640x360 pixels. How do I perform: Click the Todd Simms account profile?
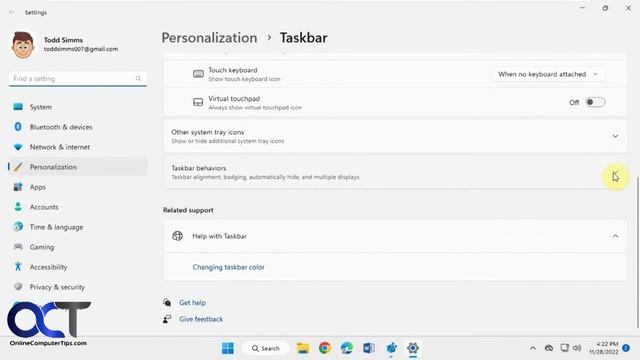(64, 44)
